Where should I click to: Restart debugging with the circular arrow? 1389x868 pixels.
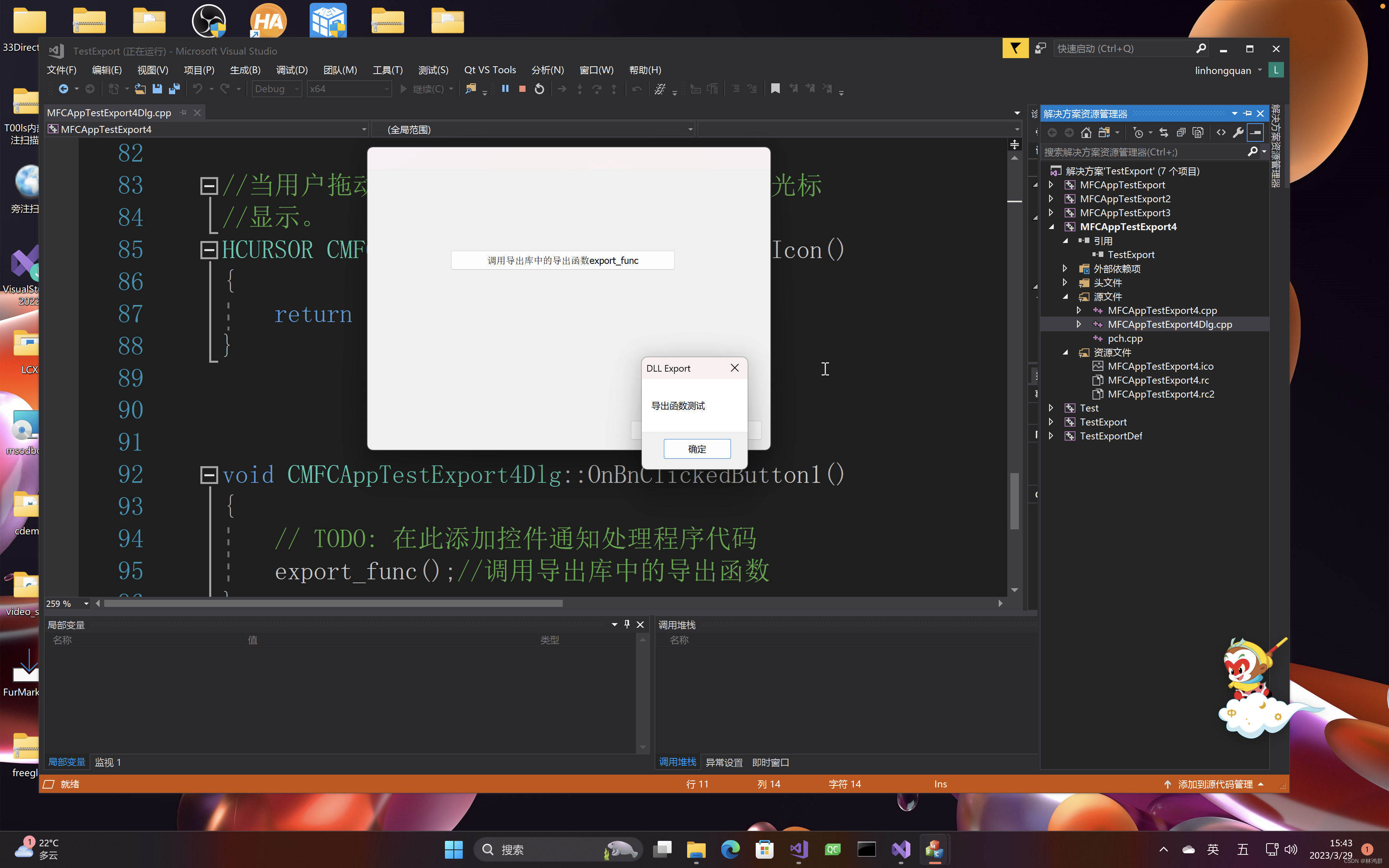point(539,89)
